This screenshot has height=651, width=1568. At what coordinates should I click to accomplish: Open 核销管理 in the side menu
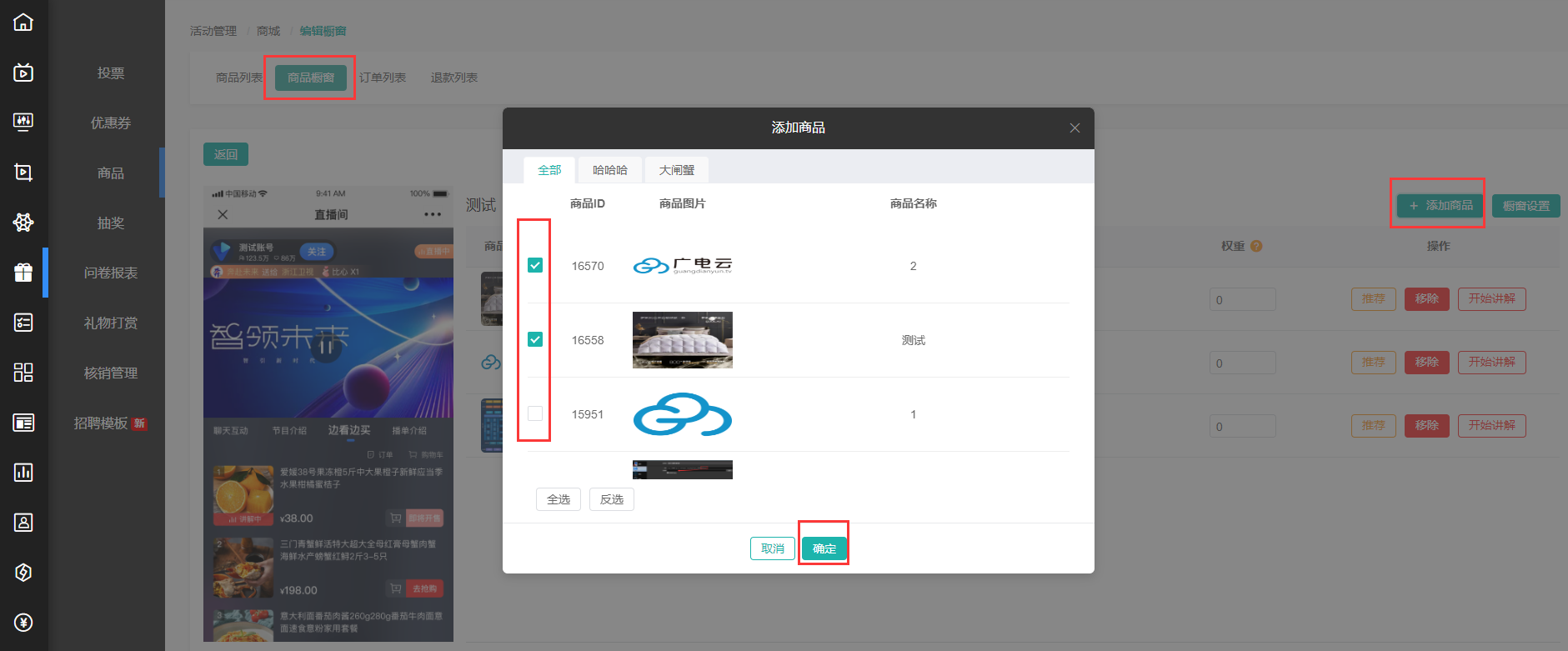click(111, 373)
